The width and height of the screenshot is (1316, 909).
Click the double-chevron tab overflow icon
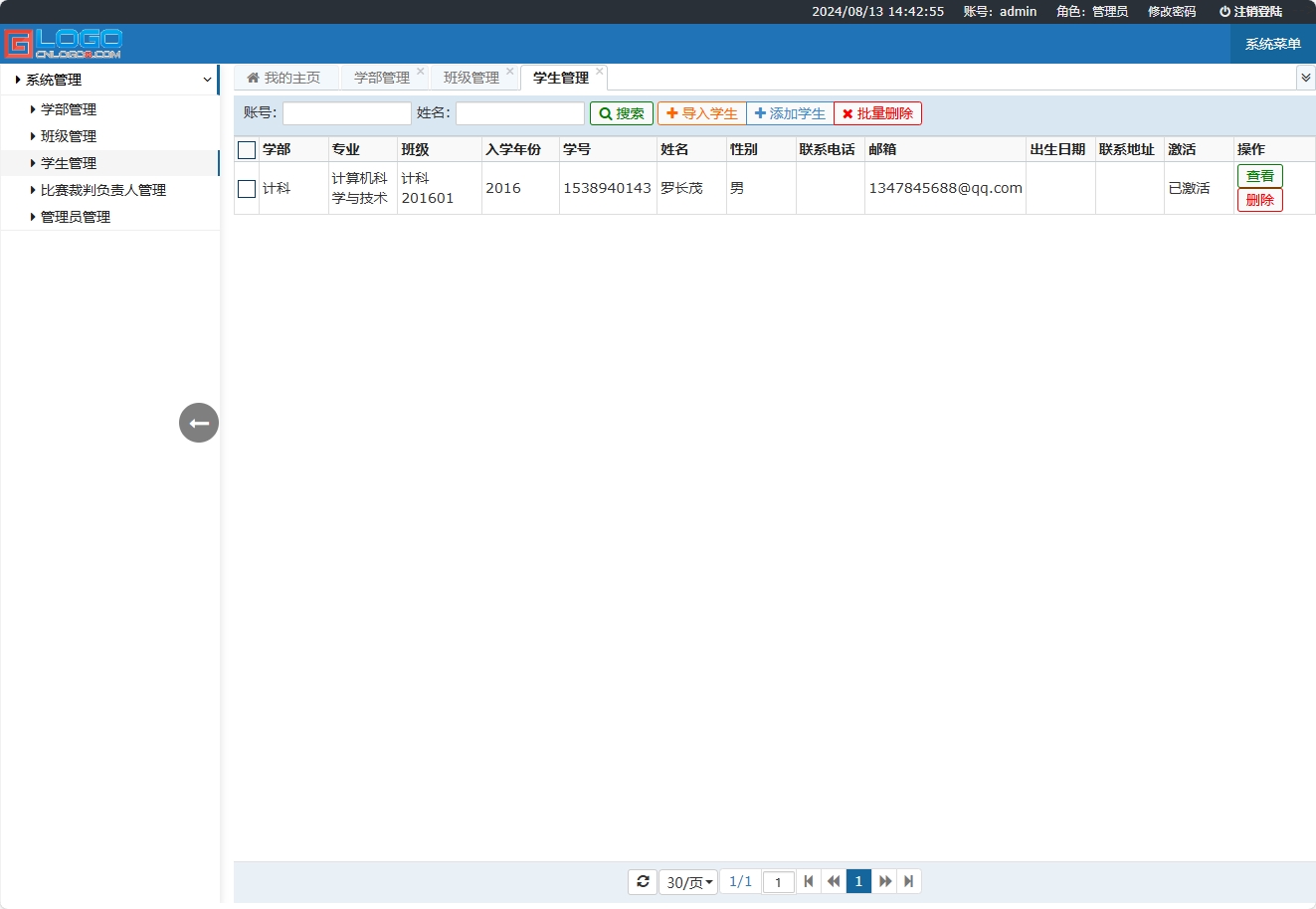[x=1305, y=77]
